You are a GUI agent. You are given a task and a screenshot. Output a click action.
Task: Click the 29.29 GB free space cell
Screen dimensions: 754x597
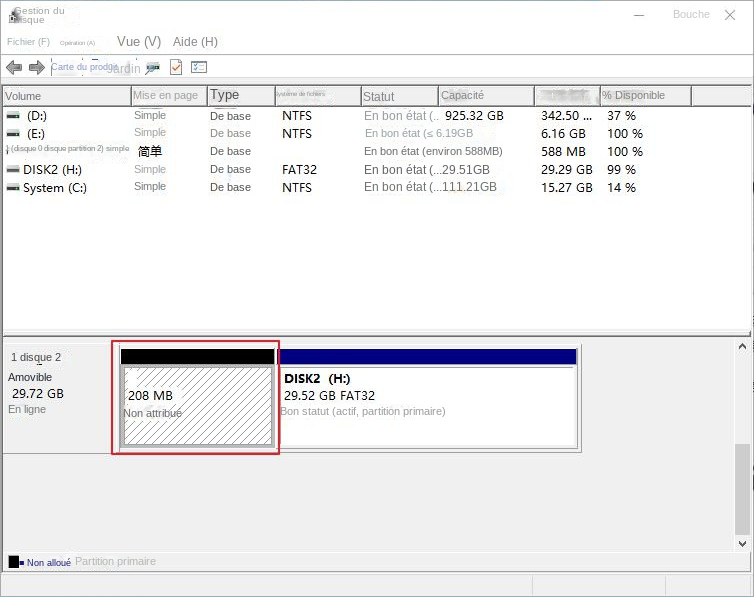tap(566, 170)
